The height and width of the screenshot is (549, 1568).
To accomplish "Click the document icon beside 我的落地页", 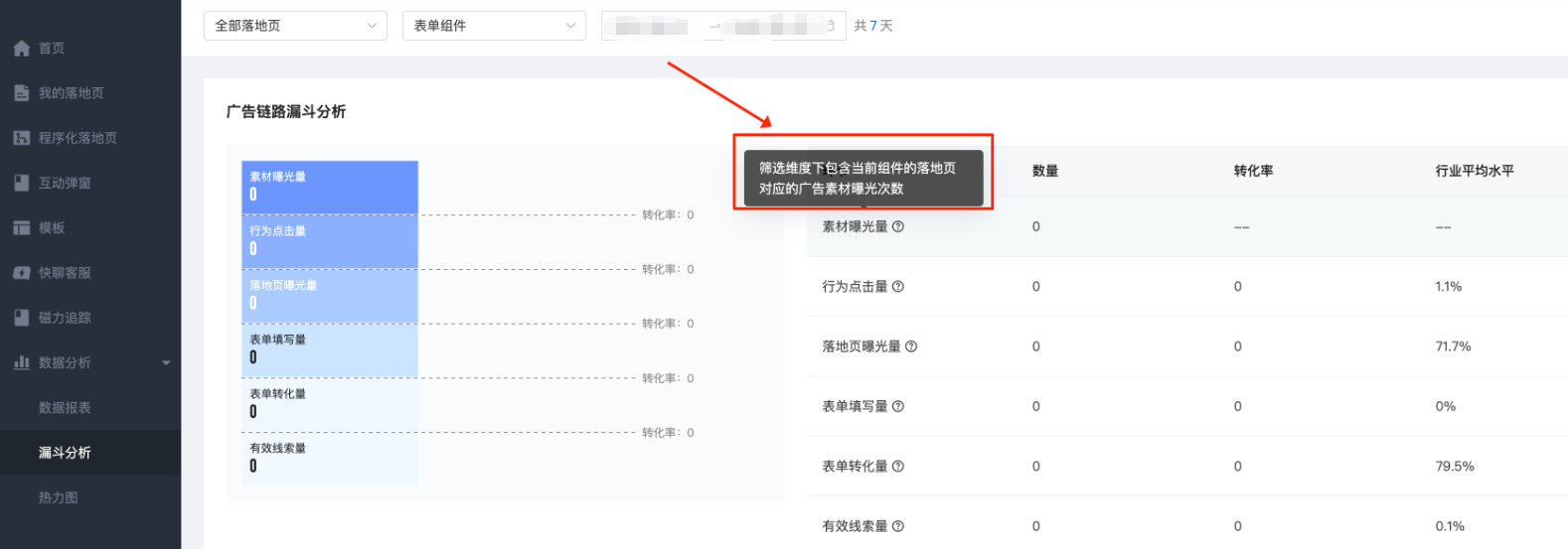I will (22, 92).
